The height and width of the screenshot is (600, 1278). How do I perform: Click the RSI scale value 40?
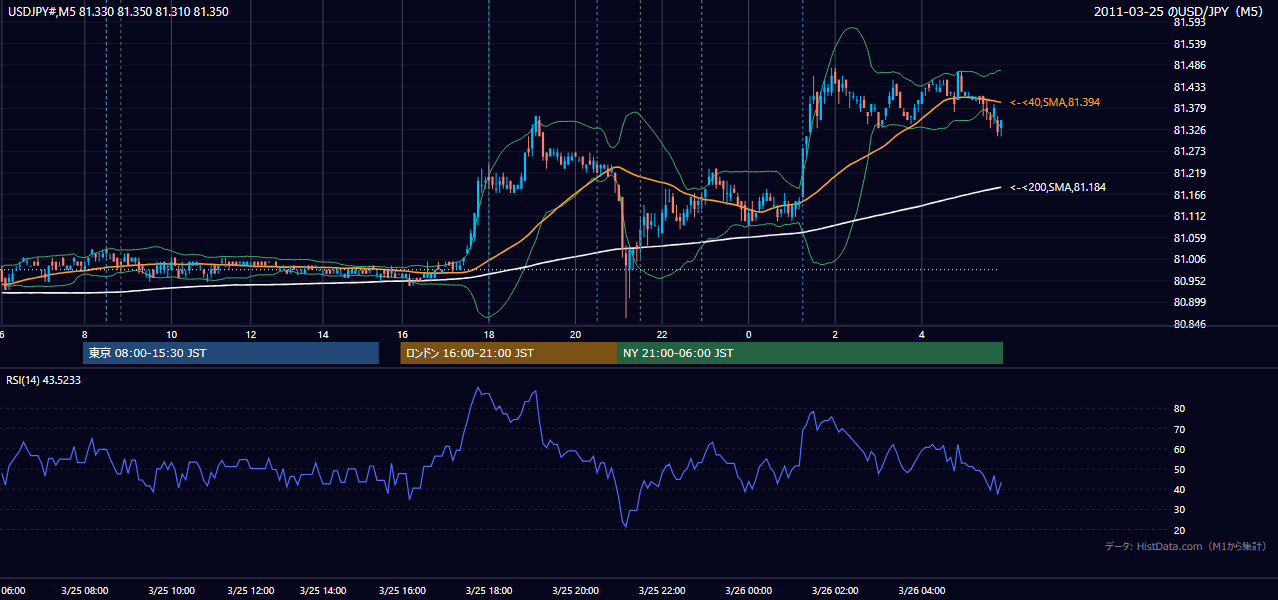tap(1179, 489)
